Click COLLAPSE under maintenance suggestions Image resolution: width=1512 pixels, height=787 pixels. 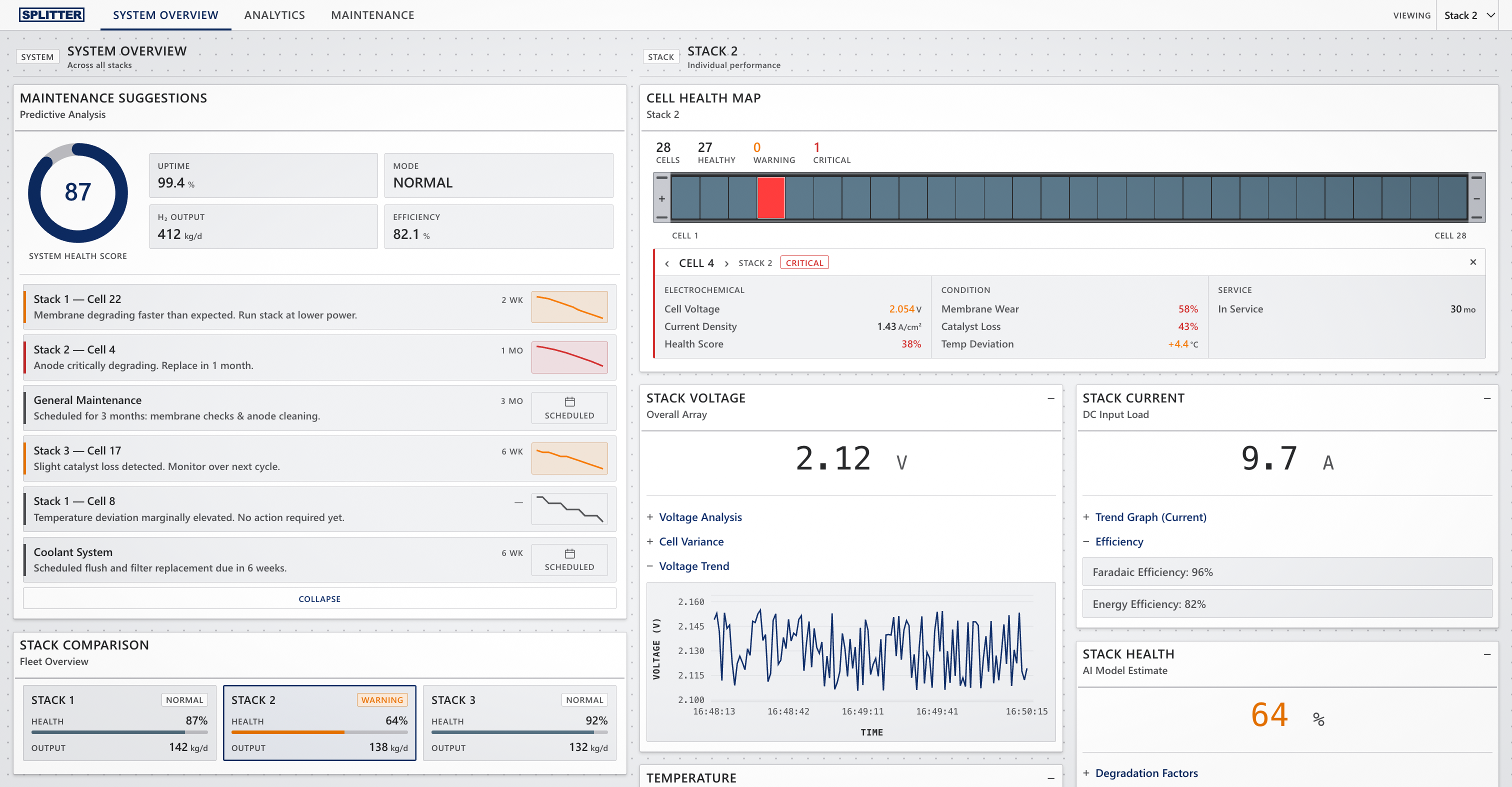319,598
